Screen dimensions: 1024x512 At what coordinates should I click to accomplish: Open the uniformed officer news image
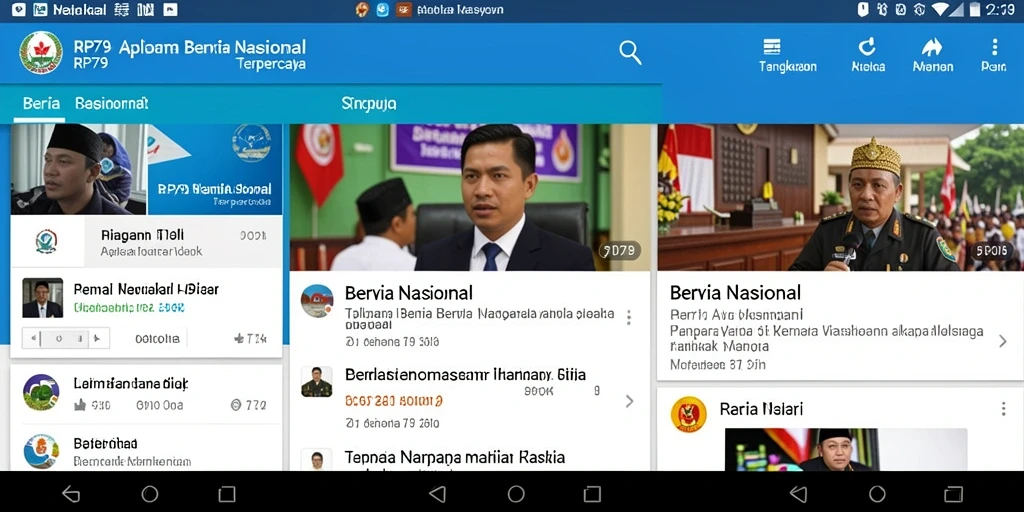pos(840,197)
